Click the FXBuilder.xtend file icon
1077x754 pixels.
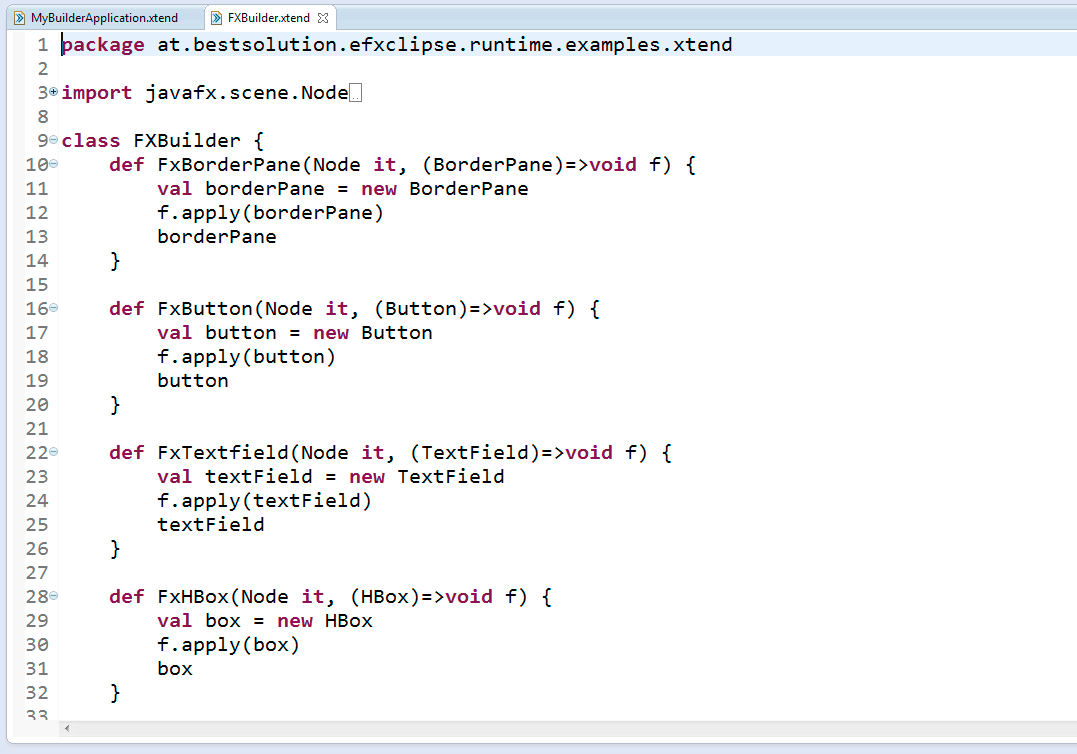point(216,18)
